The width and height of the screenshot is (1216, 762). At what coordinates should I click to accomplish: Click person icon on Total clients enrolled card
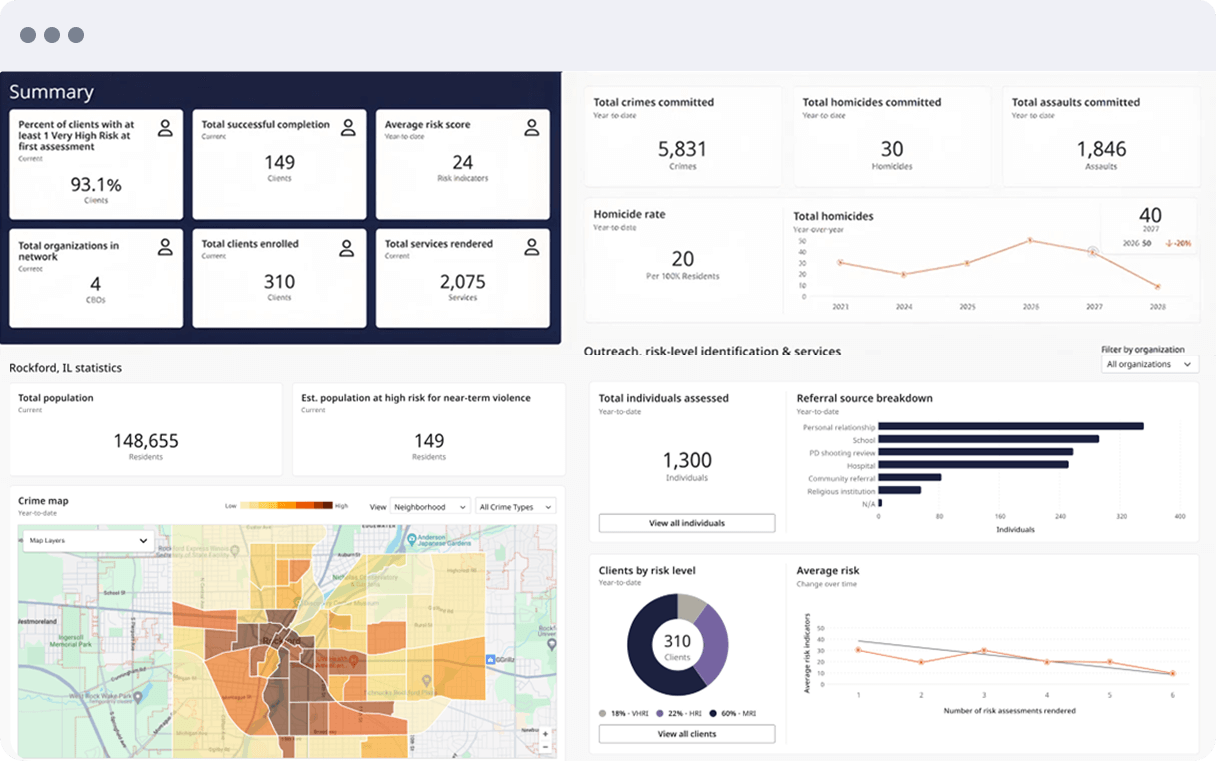pyautogui.click(x=348, y=247)
